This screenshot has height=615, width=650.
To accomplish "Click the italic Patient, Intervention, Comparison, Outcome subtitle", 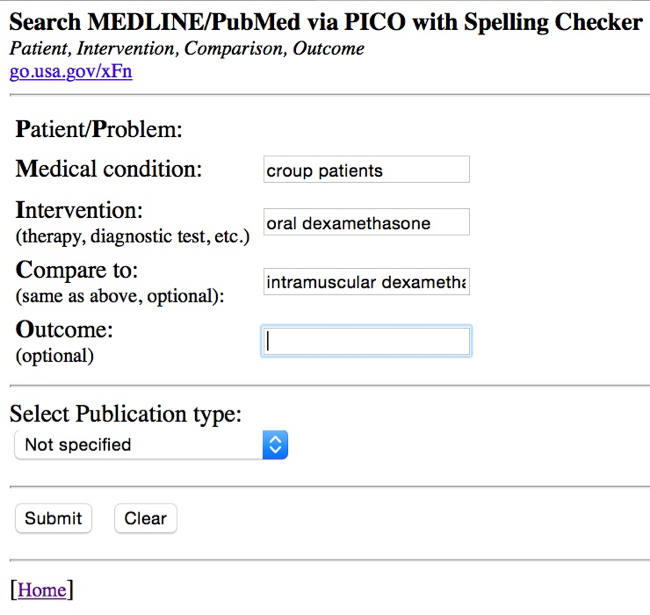I will pyautogui.click(x=186, y=48).
